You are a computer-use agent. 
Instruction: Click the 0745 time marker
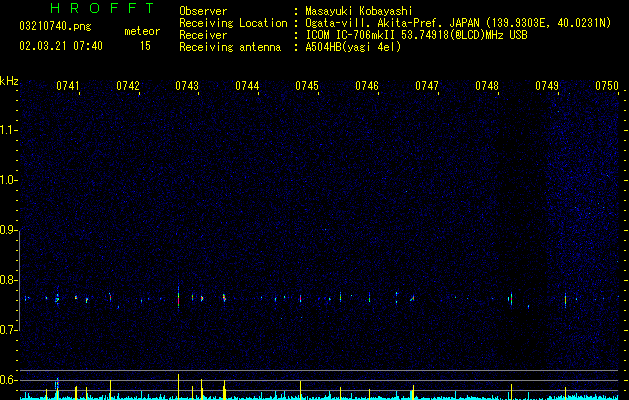(x=307, y=86)
